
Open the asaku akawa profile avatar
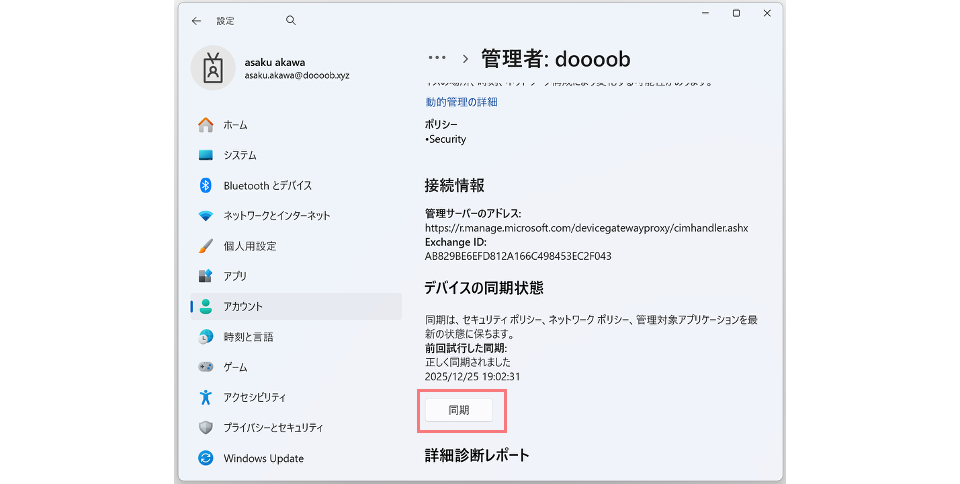point(213,68)
